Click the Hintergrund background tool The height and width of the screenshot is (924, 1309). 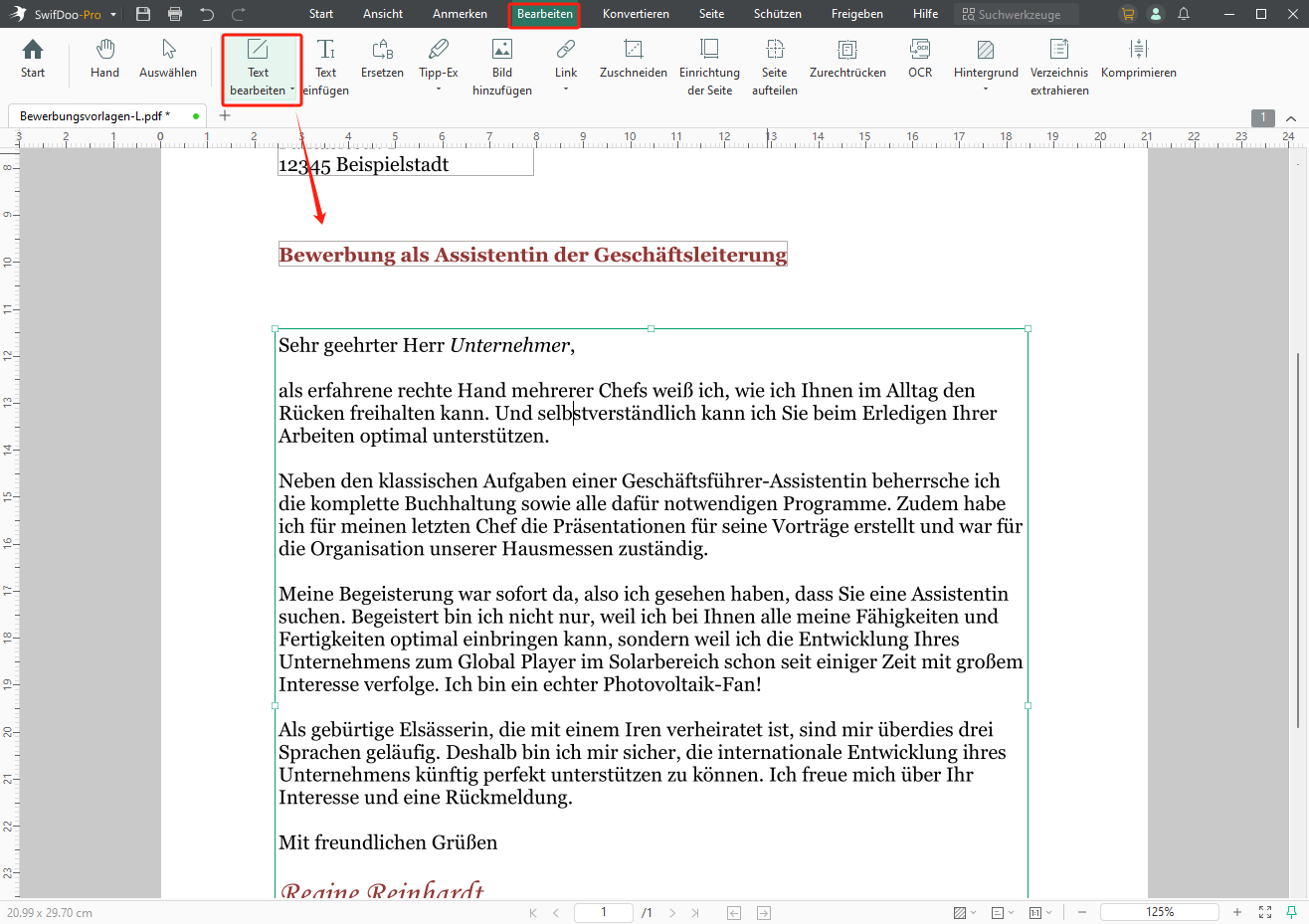[986, 60]
